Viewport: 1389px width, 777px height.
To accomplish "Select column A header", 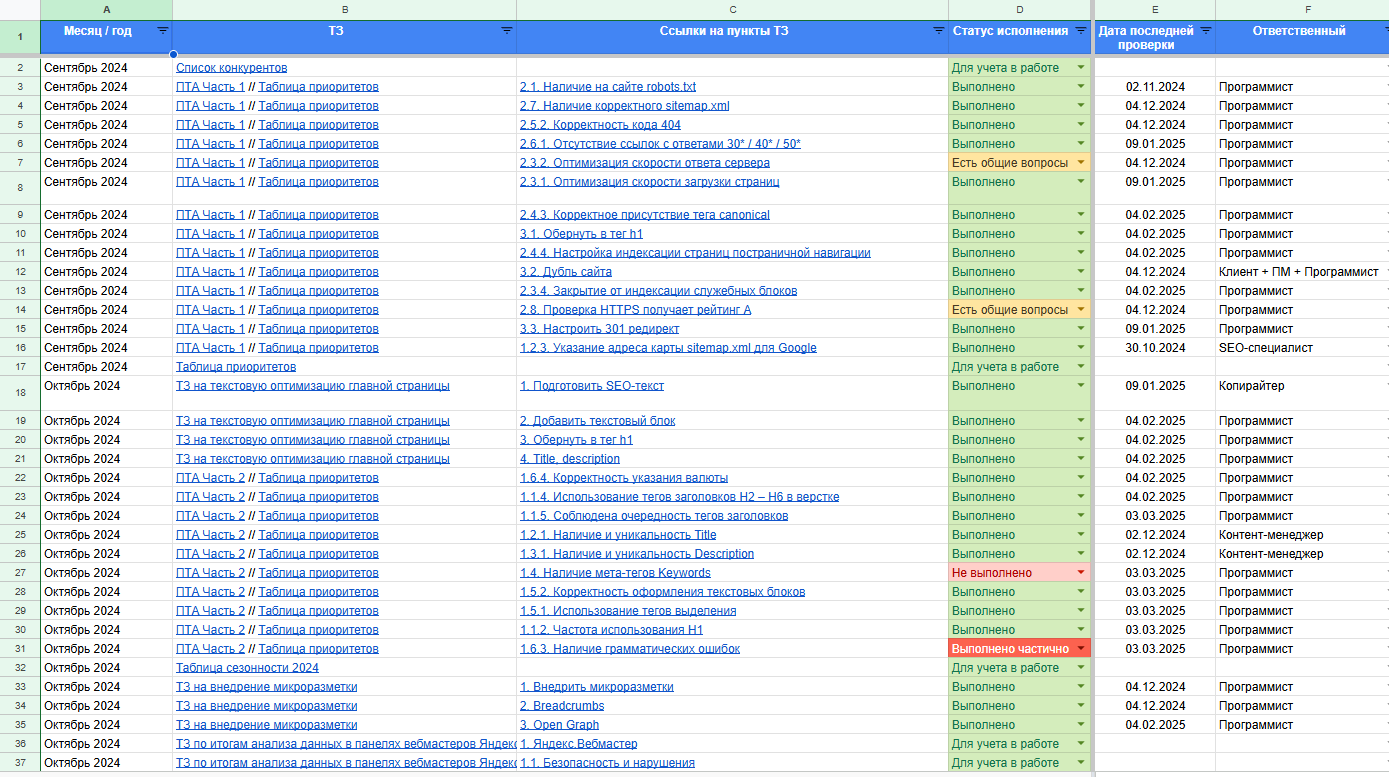I will (107, 10).
